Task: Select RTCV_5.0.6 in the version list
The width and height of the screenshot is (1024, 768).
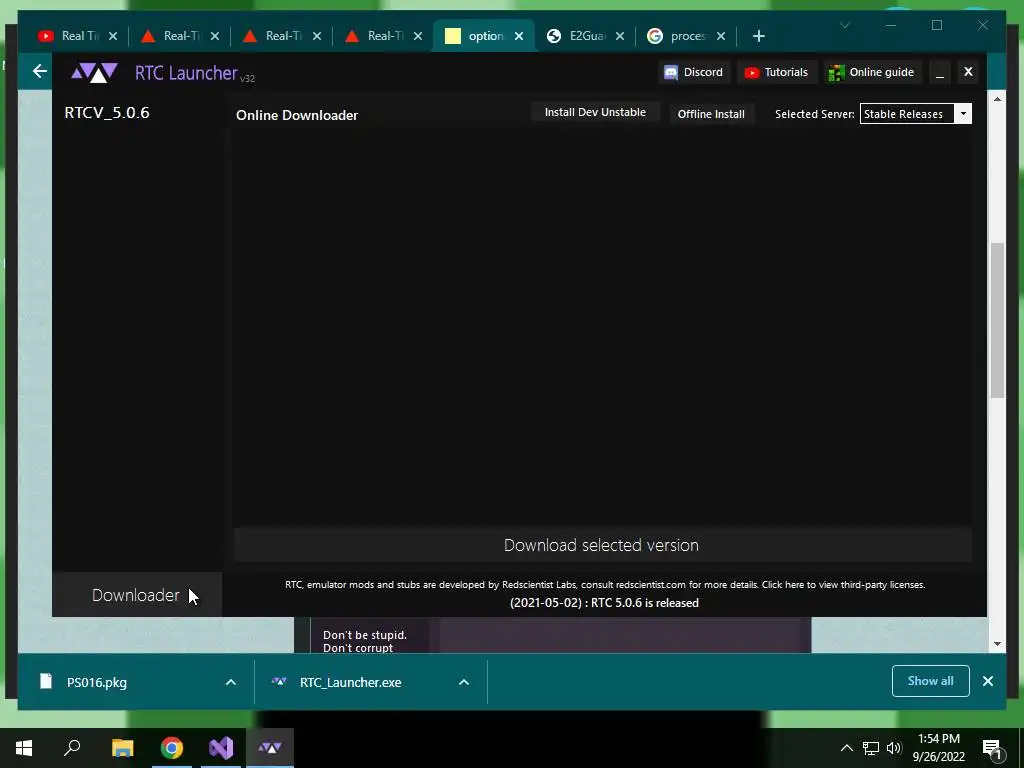Action: tap(107, 112)
